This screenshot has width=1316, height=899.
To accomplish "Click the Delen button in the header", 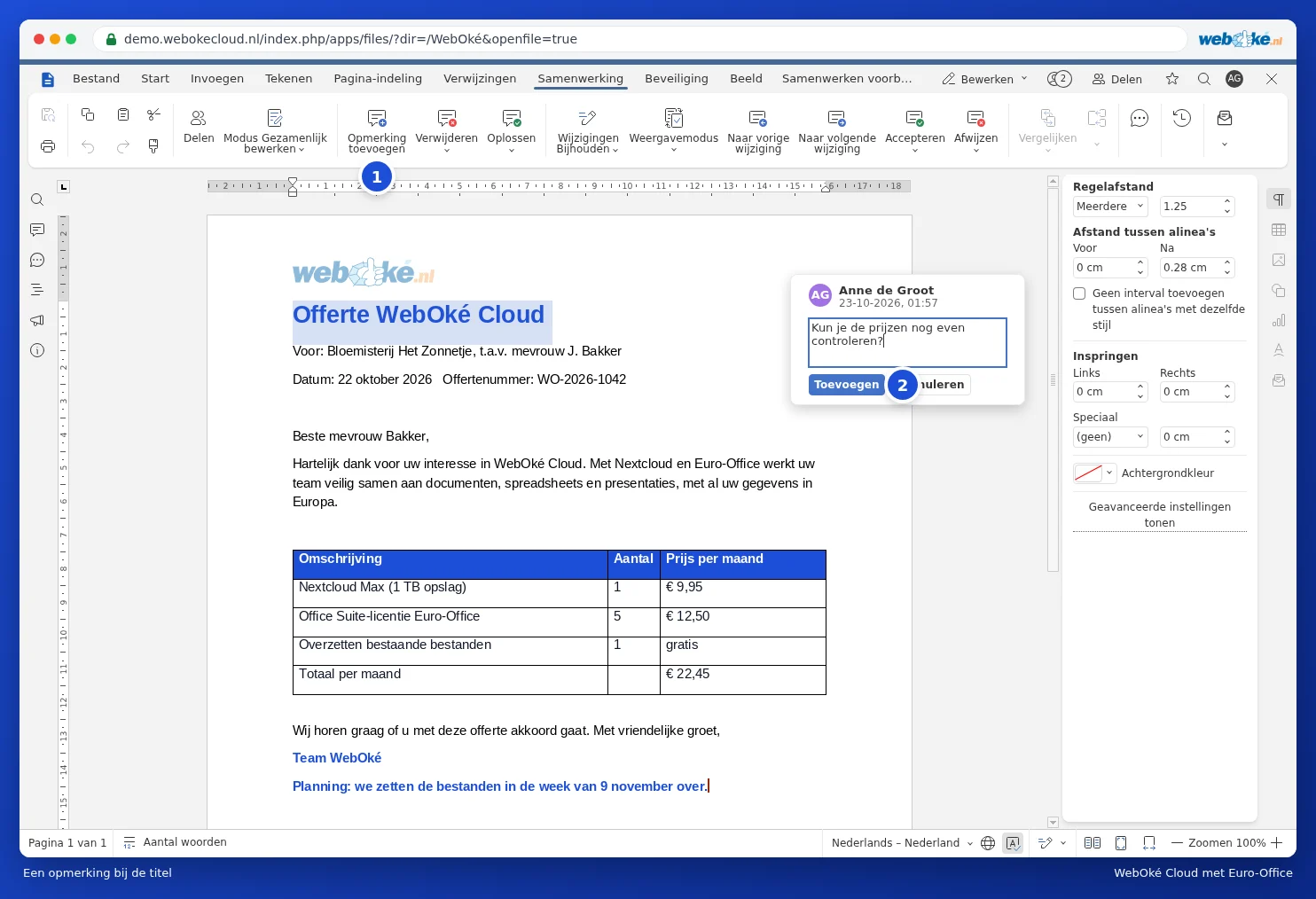I will pos(1117,79).
